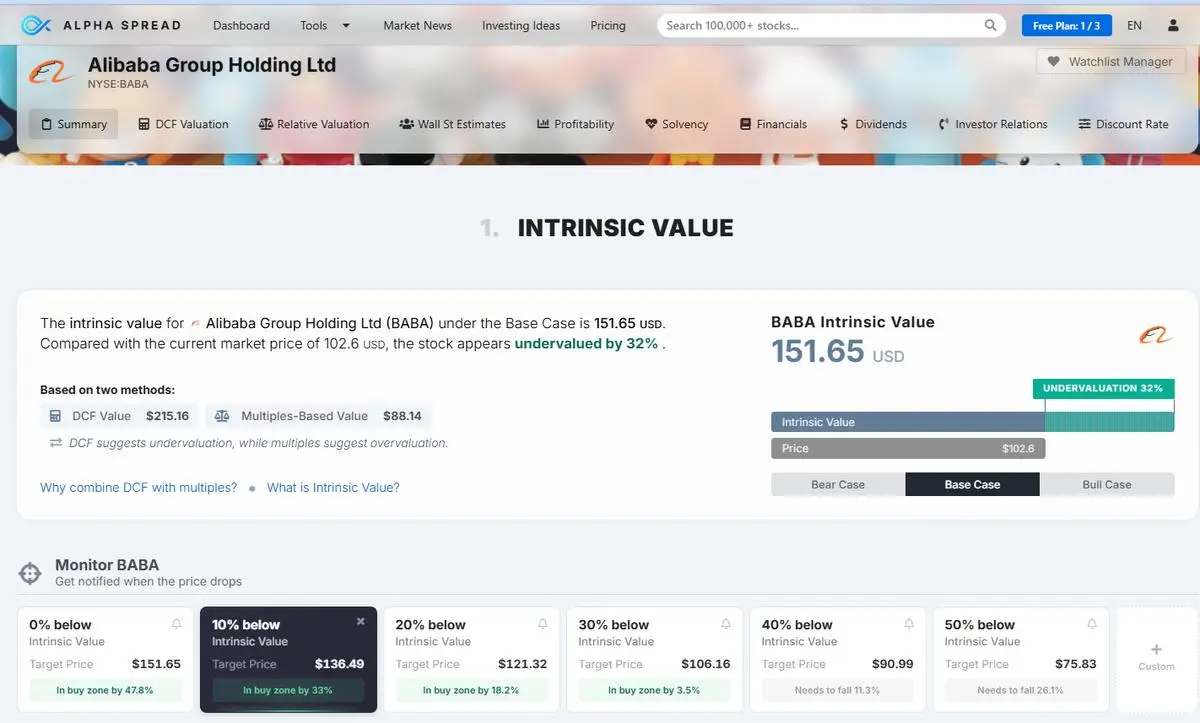This screenshot has width=1200, height=723.
Task: Click the 'In buy zone by 47.8%' badge
Action: (x=105, y=690)
